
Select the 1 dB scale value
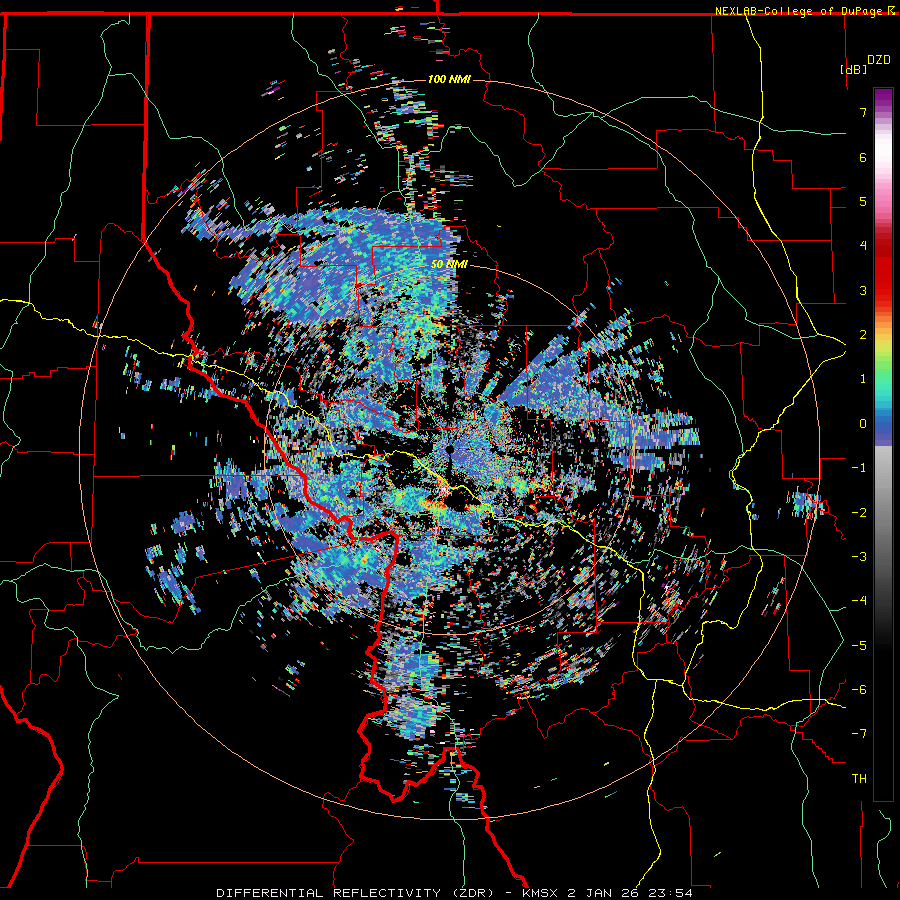coord(863,379)
